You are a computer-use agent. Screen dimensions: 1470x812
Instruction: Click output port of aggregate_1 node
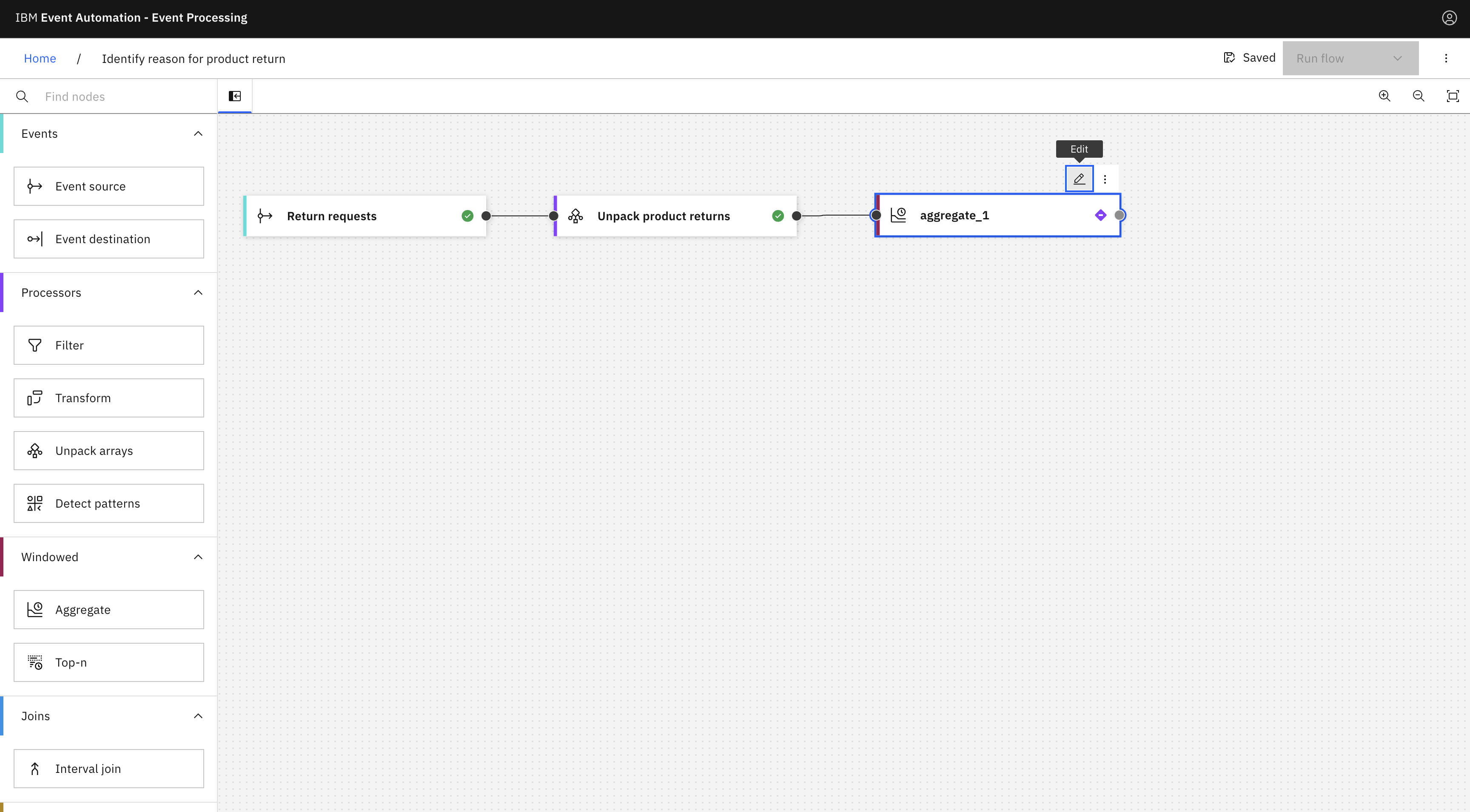(x=1120, y=215)
